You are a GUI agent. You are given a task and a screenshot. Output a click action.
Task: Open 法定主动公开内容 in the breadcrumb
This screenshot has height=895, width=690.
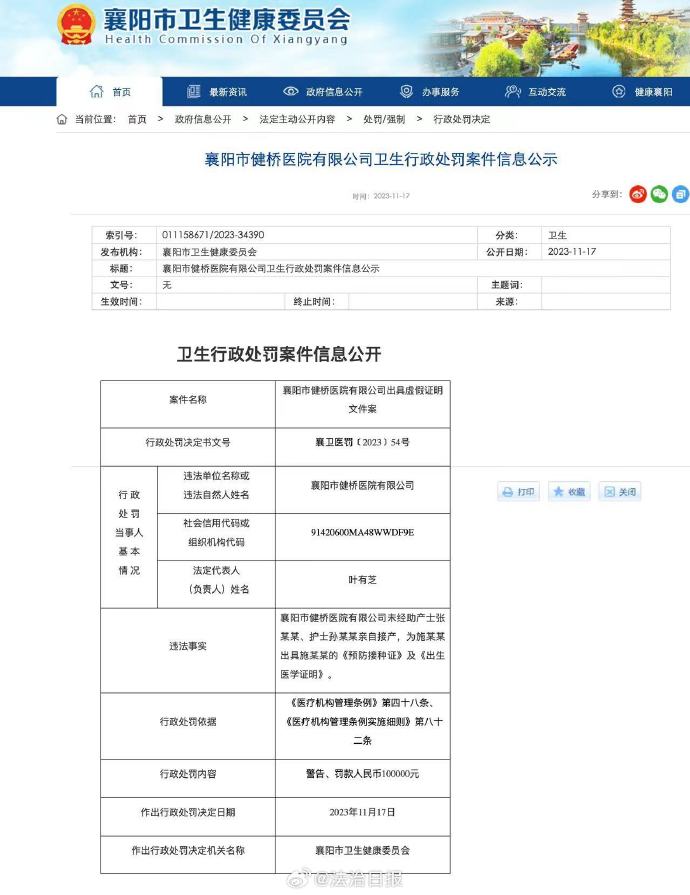(297, 119)
